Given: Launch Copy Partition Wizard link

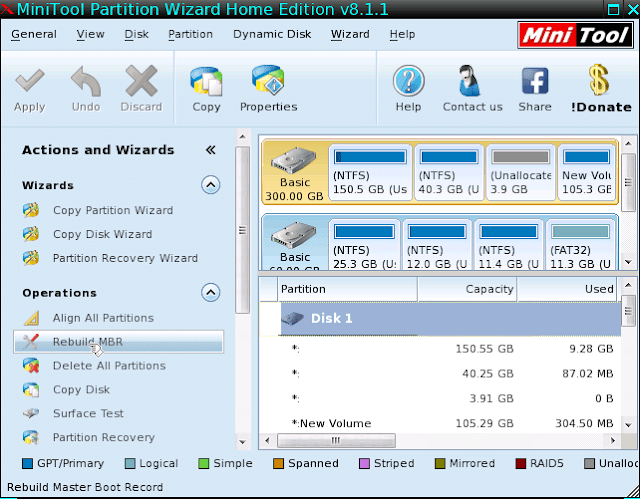Looking at the screenshot, I should pos(113,210).
